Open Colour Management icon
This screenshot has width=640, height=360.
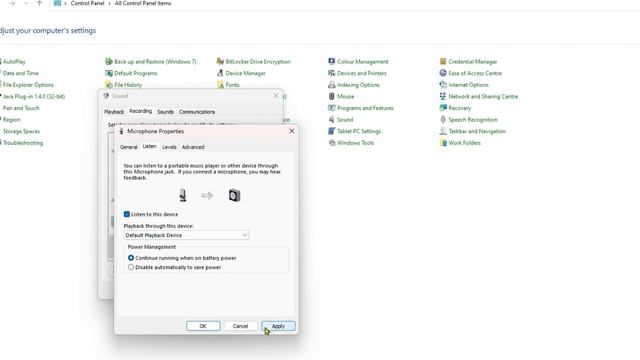[331, 62]
